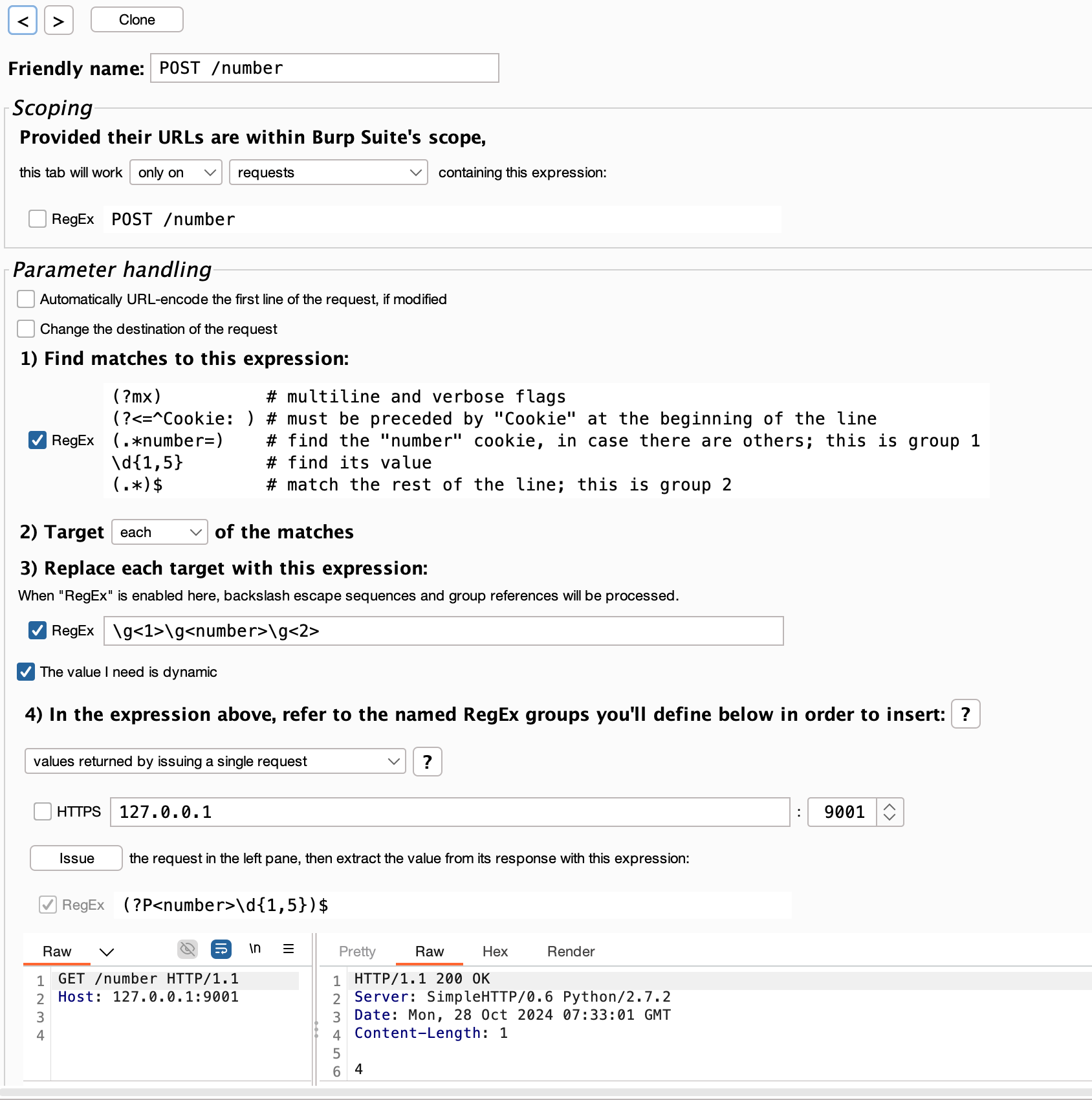Enable the RegEx checkbox in Scoping
1092x1100 pixels.
click(38, 219)
